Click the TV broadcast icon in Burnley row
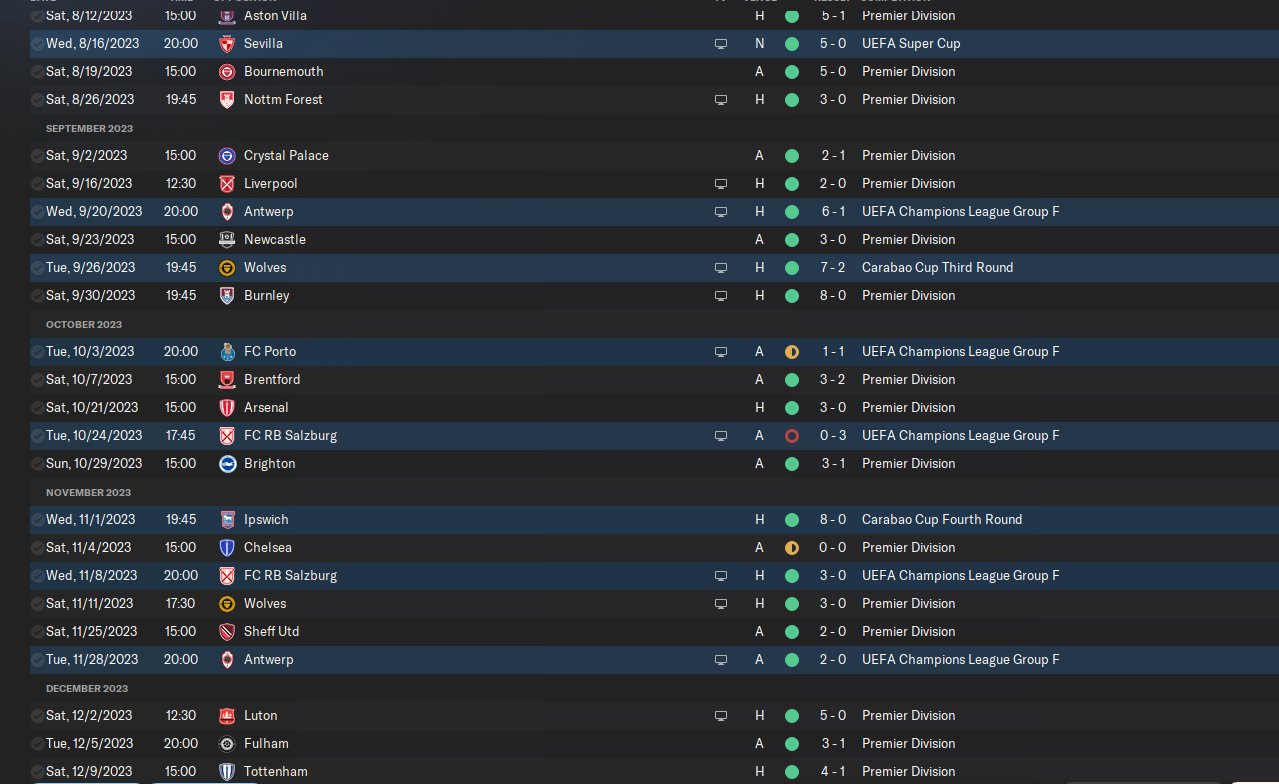 tap(720, 296)
